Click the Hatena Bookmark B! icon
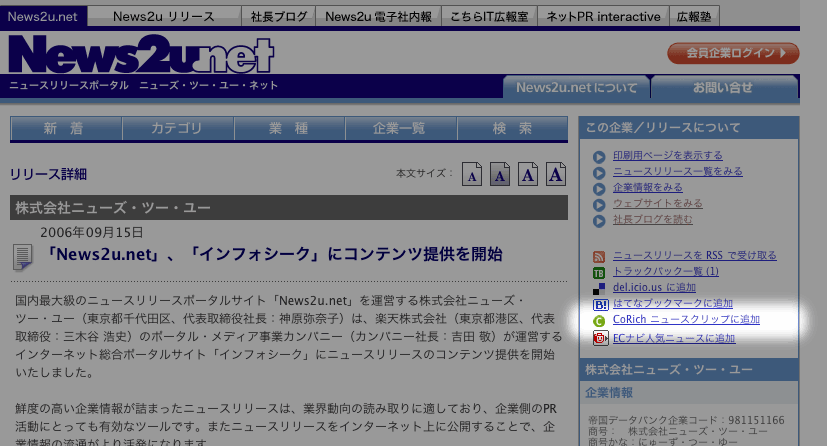This screenshot has height=446, width=827. (x=599, y=304)
